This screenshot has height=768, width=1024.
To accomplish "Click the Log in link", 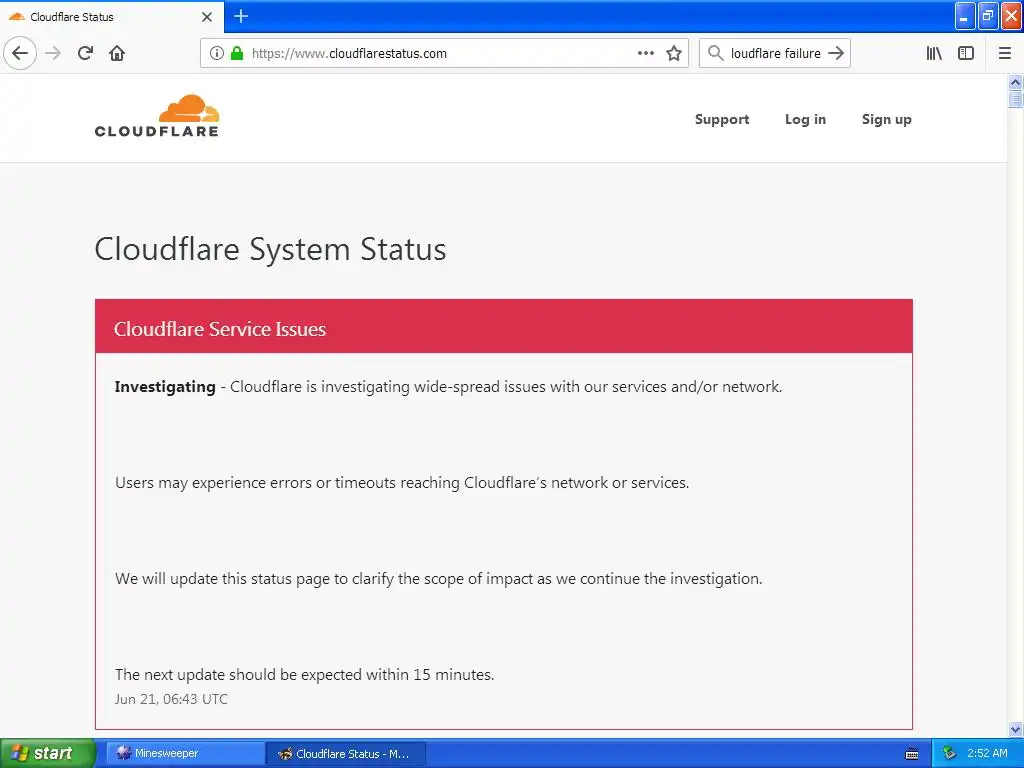I will click(x=805, y=120).
